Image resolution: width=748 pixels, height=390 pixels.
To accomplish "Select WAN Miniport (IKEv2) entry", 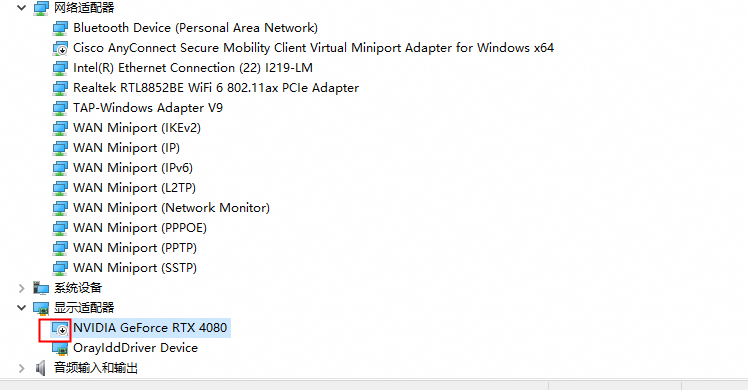I will pos(137,128).
